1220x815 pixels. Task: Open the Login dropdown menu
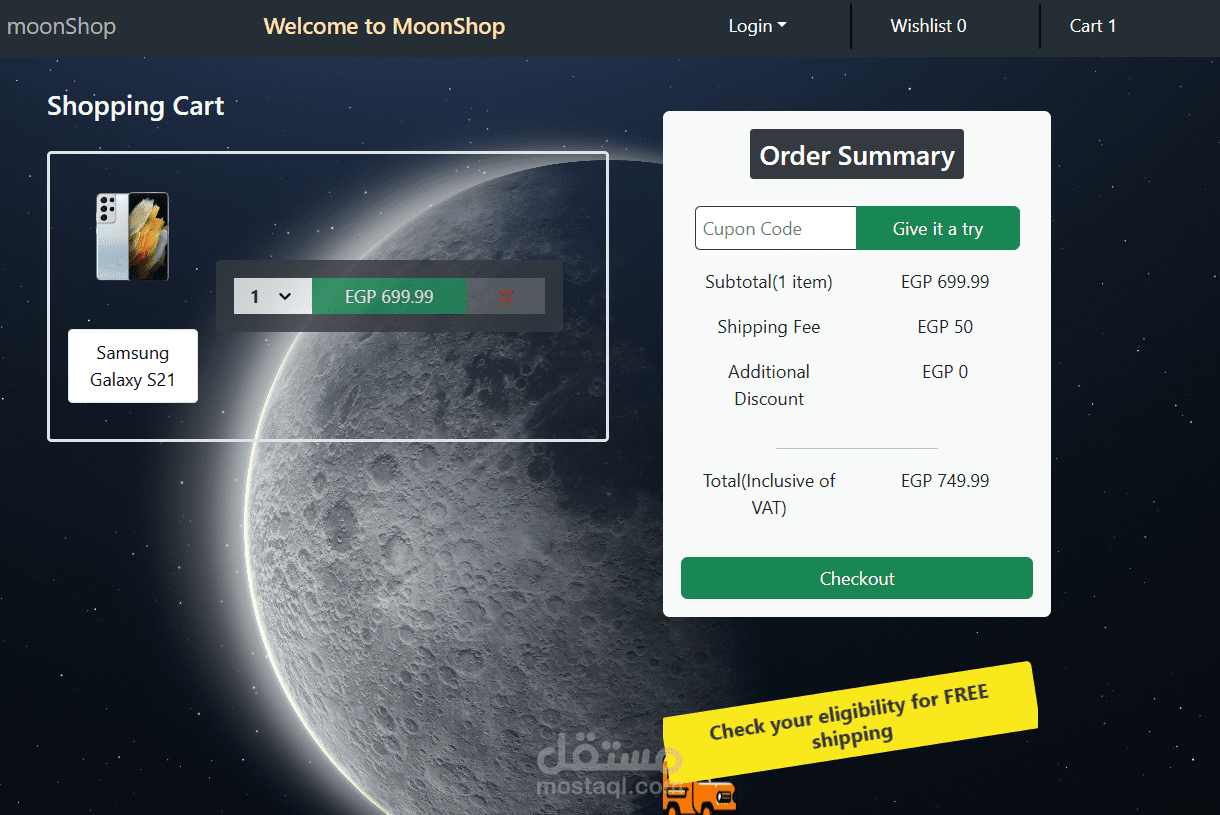coord(757,26)
